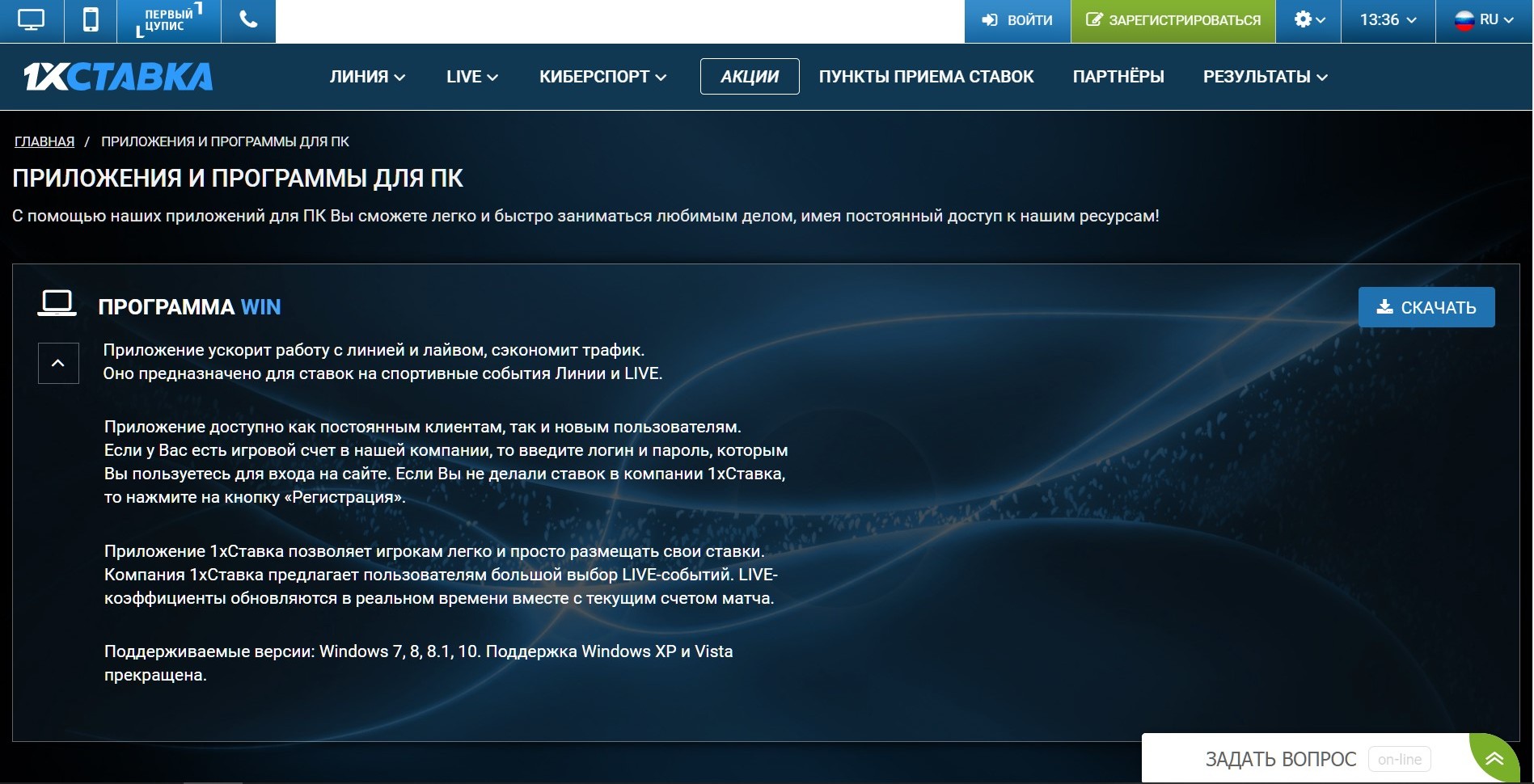Download the Windows program via Скачать
Image resolution: width=1534 pixels, height=784 pixels.
[x=1426, y=307]
